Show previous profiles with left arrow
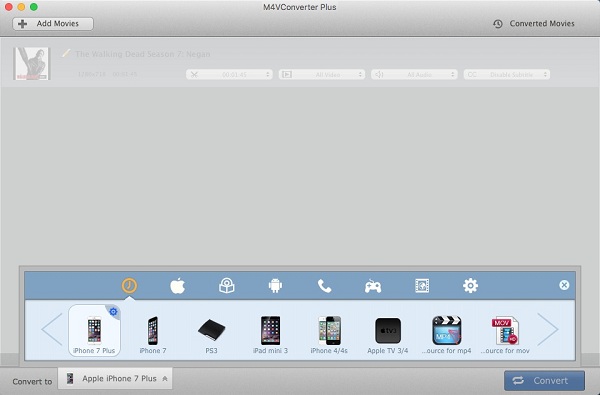Viewport: 600px width, 395px height. [x=52, y=329]
